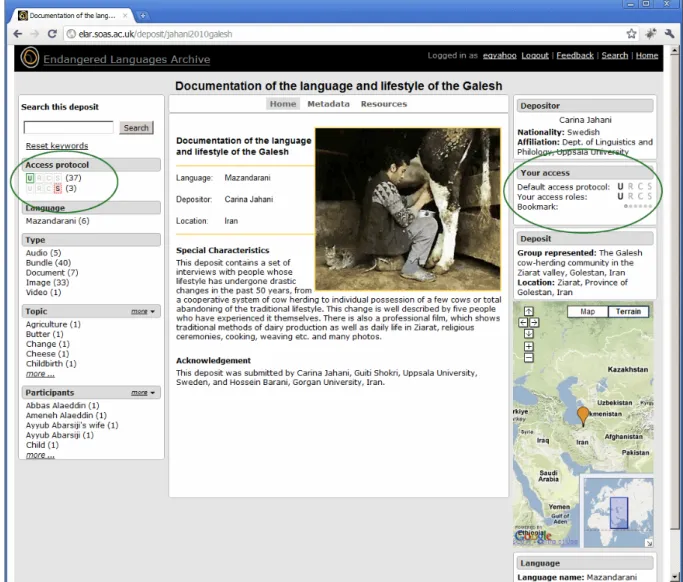Screen dimensions: 683x582
Task: Pan the map left with the arrow
Action: 523,322
